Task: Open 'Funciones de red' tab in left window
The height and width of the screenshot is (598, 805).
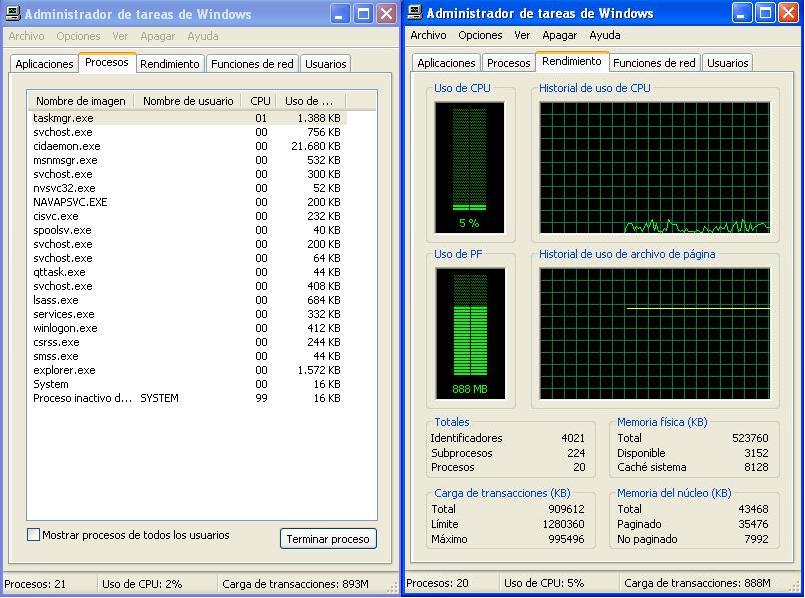Action: tap(252, 64)
